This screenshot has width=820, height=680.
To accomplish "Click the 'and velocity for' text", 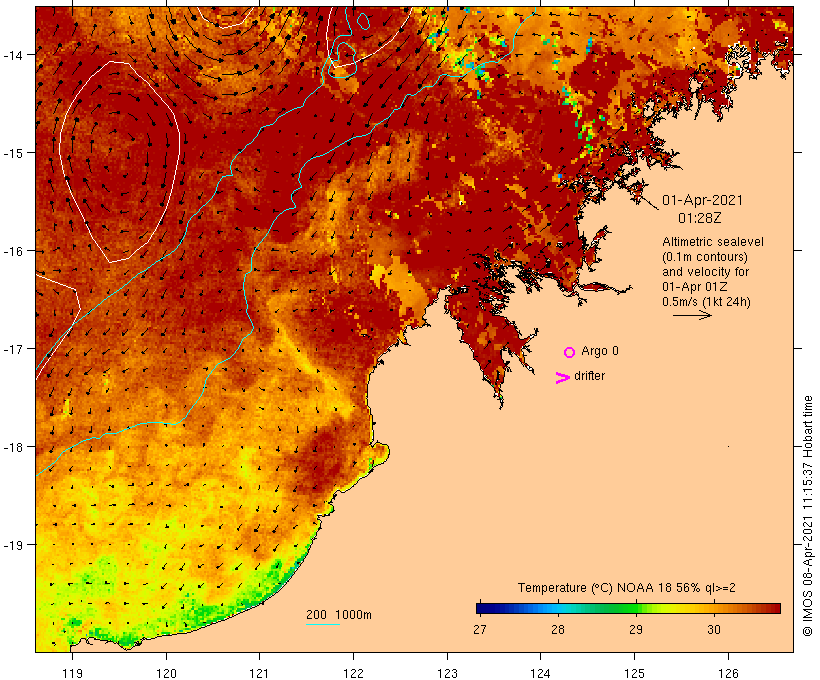I will point(705,272).
